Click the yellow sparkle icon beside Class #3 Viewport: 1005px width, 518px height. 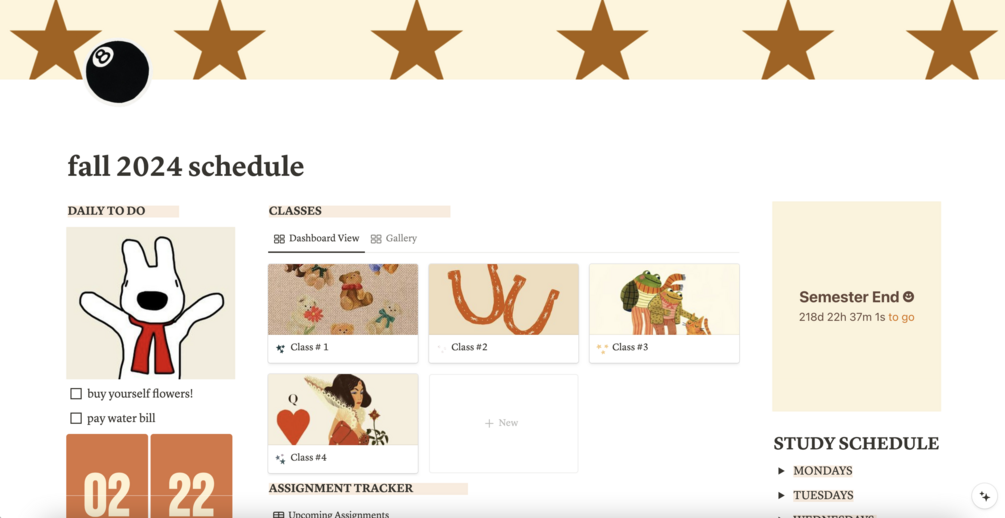tap(602, 348)
